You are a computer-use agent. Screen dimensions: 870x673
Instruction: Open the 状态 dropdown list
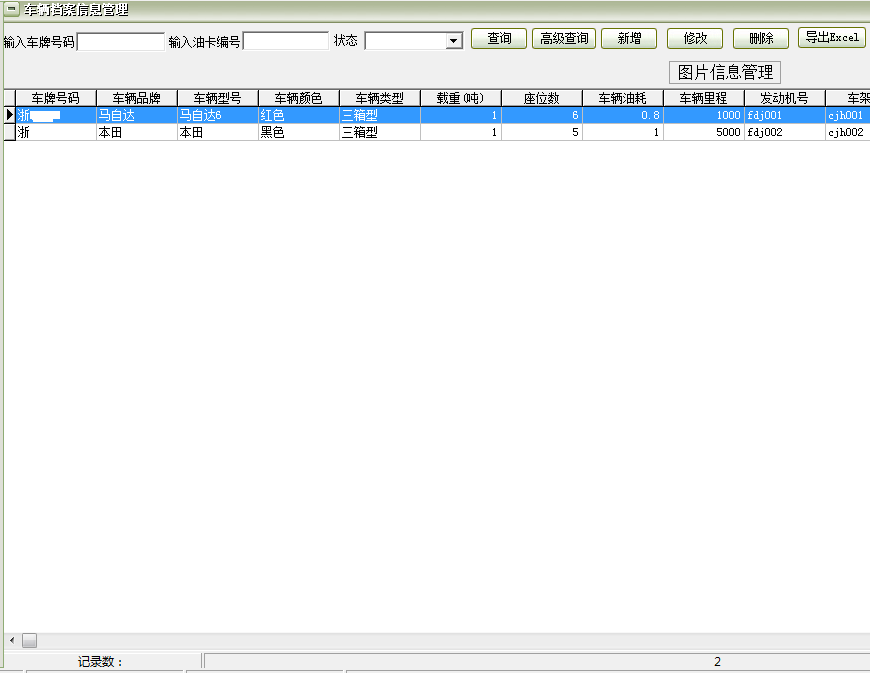click(x=454, y=41)
